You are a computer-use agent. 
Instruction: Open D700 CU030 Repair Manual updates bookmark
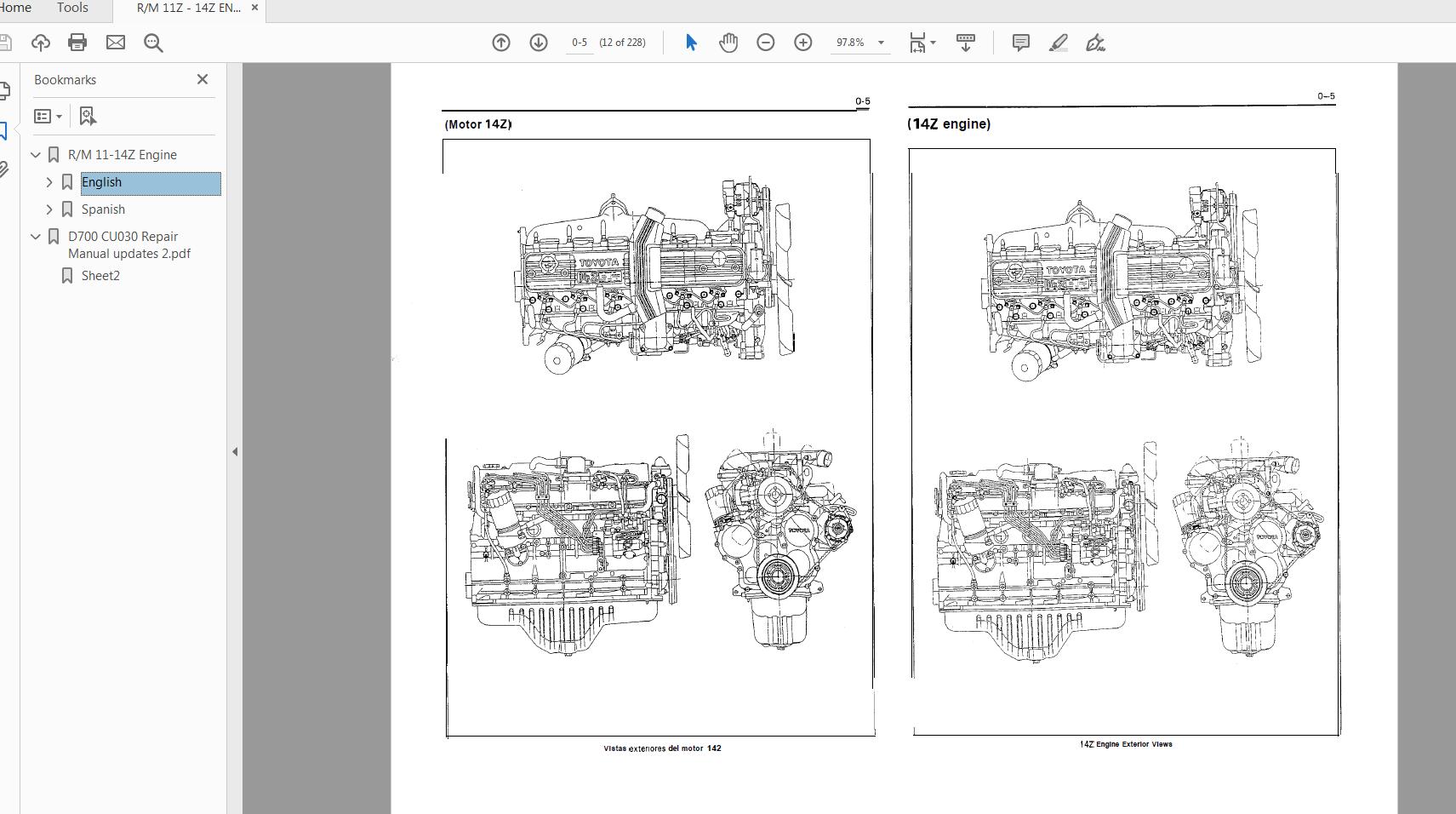tap(129, 245)
